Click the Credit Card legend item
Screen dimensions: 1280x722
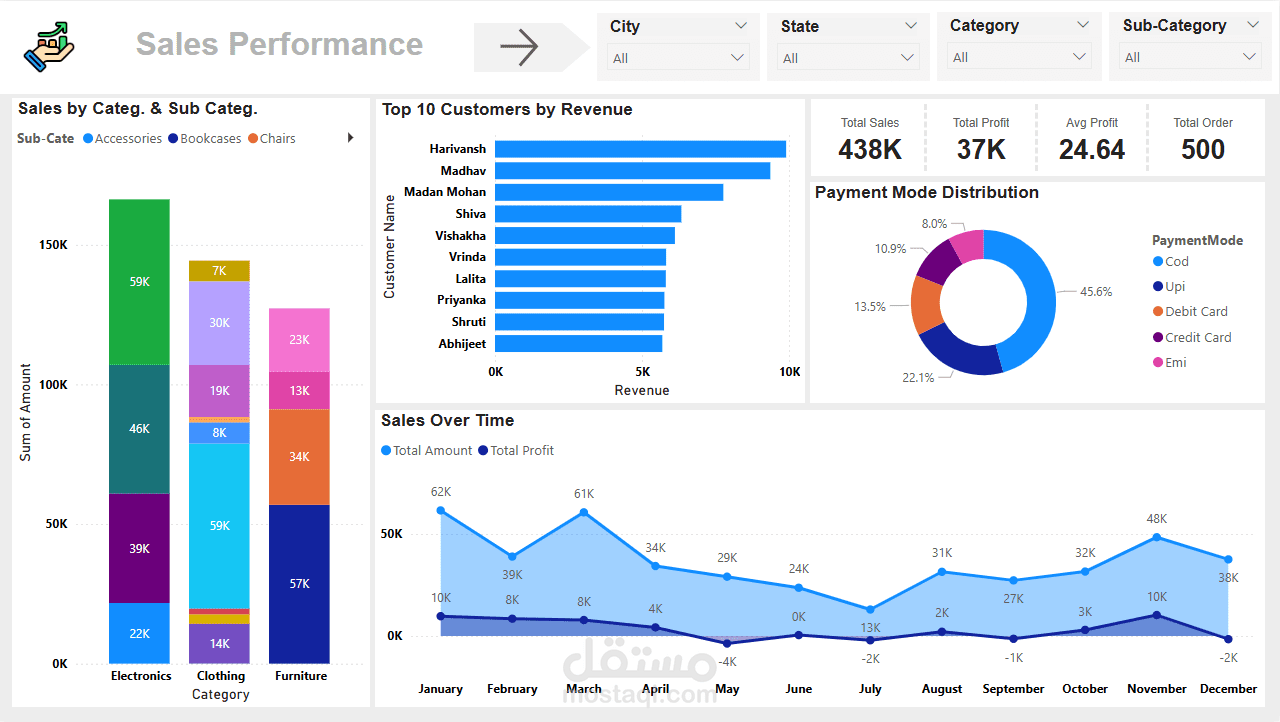click(1192, 337)
